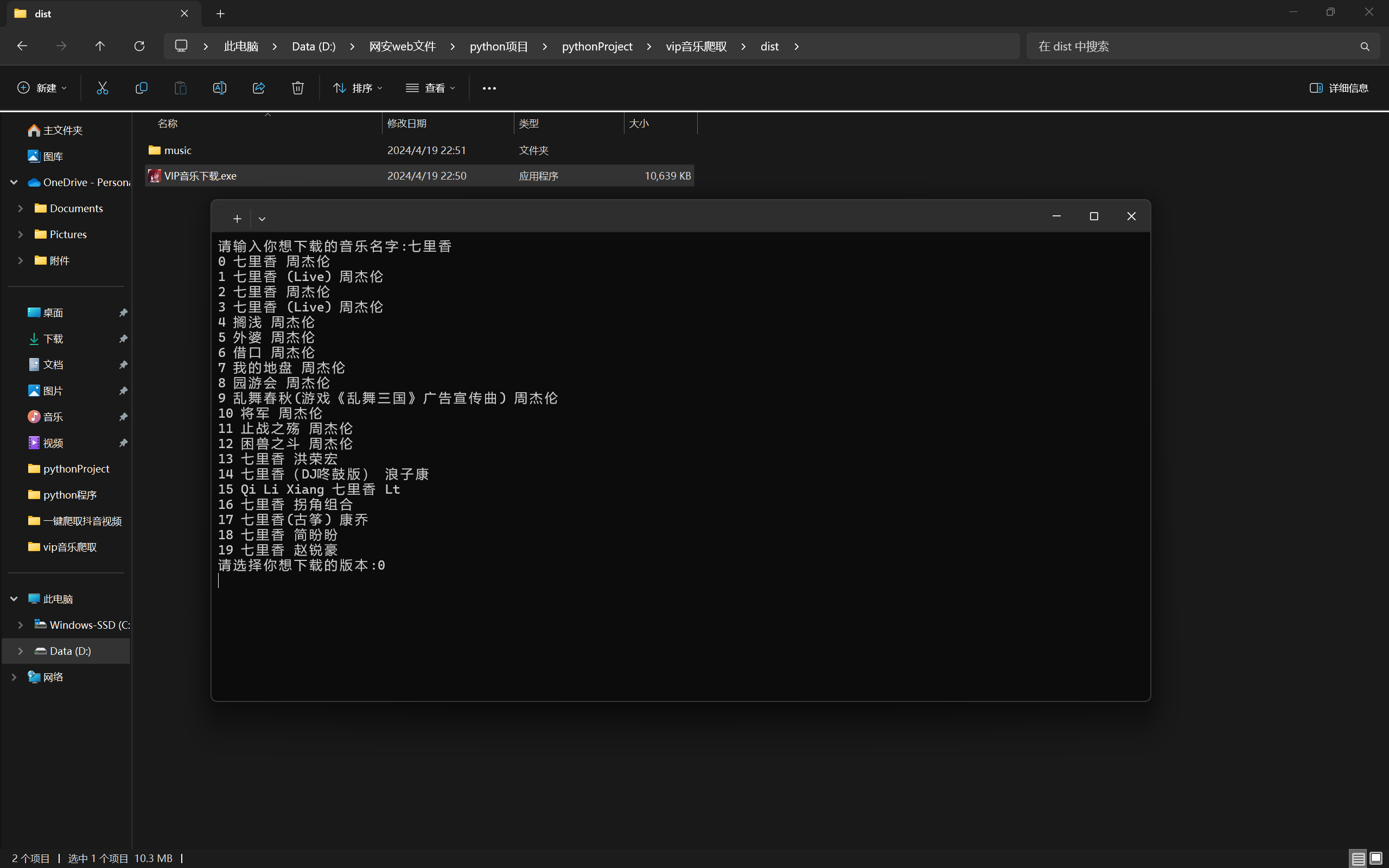Image resolution: width=1389 pixels, height=868 pixels.
Task: Expand the Data (D:) drive
Action: 20,651
